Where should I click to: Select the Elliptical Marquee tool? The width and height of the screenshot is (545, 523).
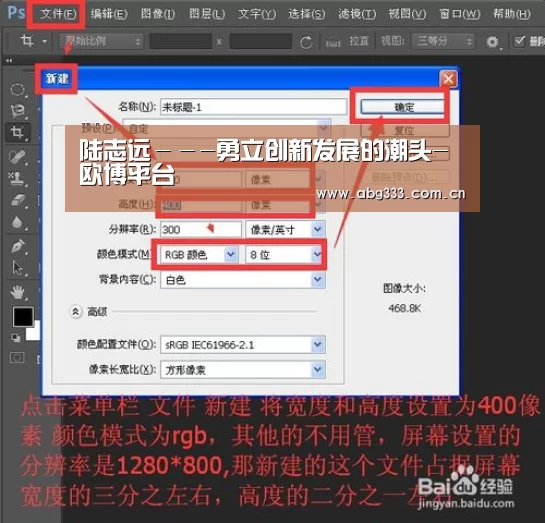(x=17, y=89)
